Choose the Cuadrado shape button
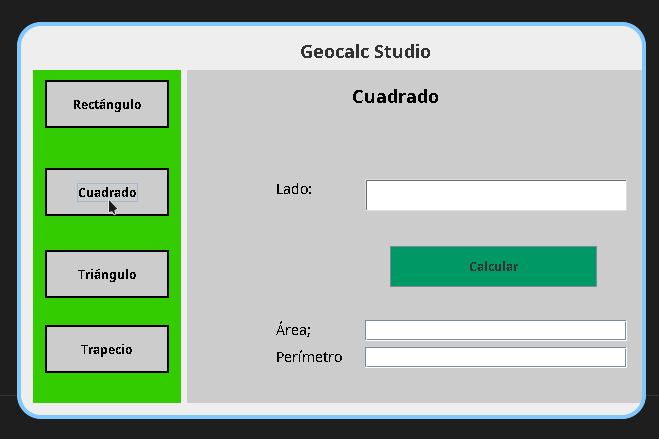This screenshot has width=659, height=439. pos(107,192)
